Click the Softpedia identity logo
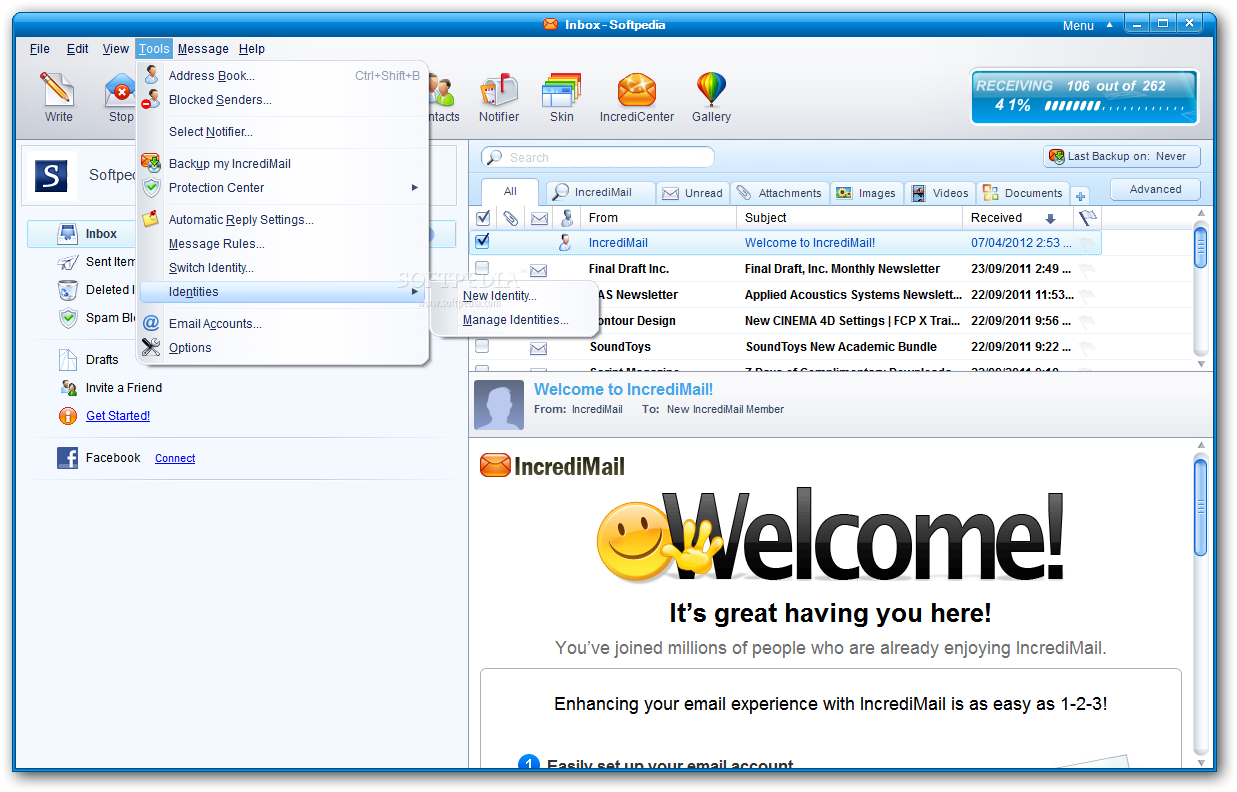Viewport: 1237px width, 792px height. tap(51, 175)
